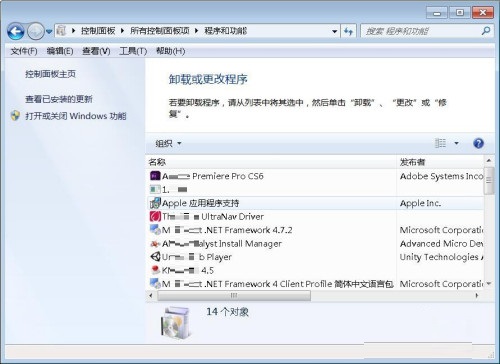Open the view options dropdown arrow
The image size is (500, 364).
pos(456,143)
